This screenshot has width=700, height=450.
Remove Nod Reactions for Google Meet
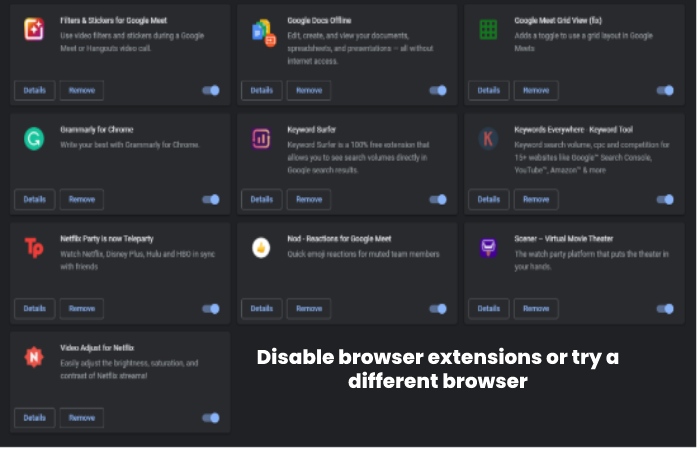tap(309, 309)
